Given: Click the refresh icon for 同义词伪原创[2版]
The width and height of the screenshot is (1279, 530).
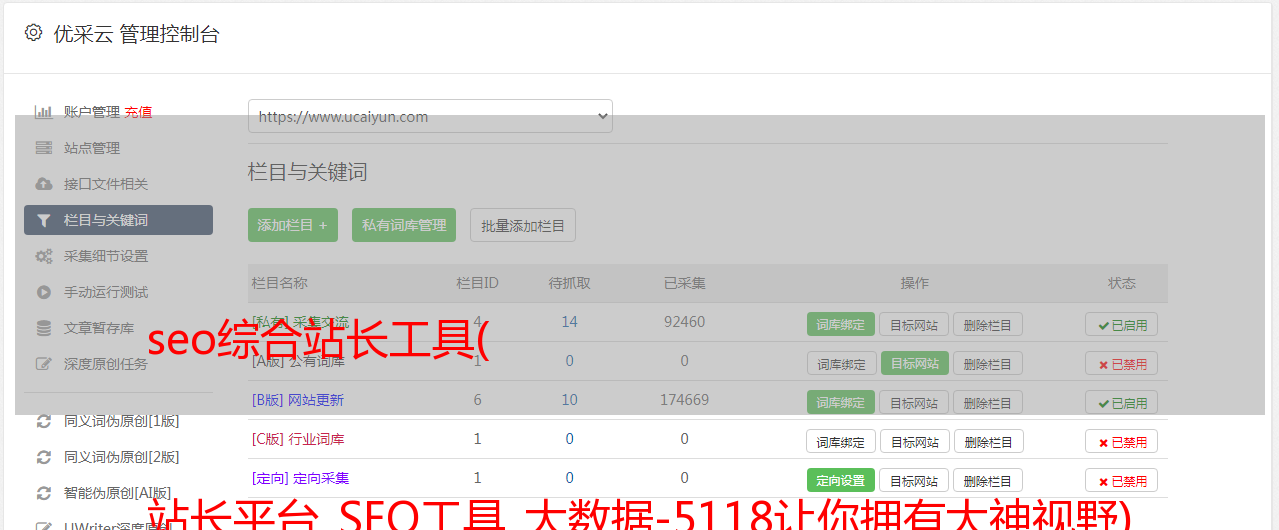Looking at the screenshot, I should pyautogui.click(x=44, y=457).
